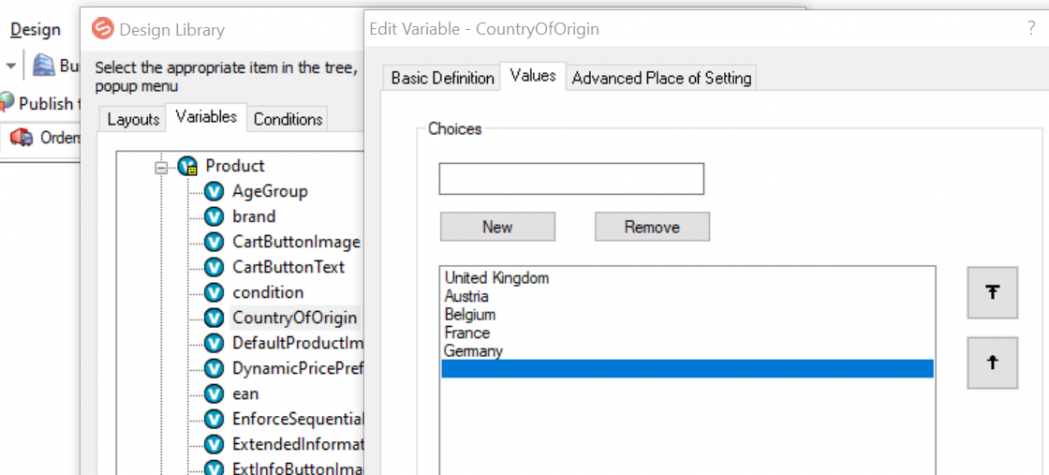Click the variable icon next to AgeGroup
Image resolution: width=1049 pixels, height=475 pixels.
[214, 191]
